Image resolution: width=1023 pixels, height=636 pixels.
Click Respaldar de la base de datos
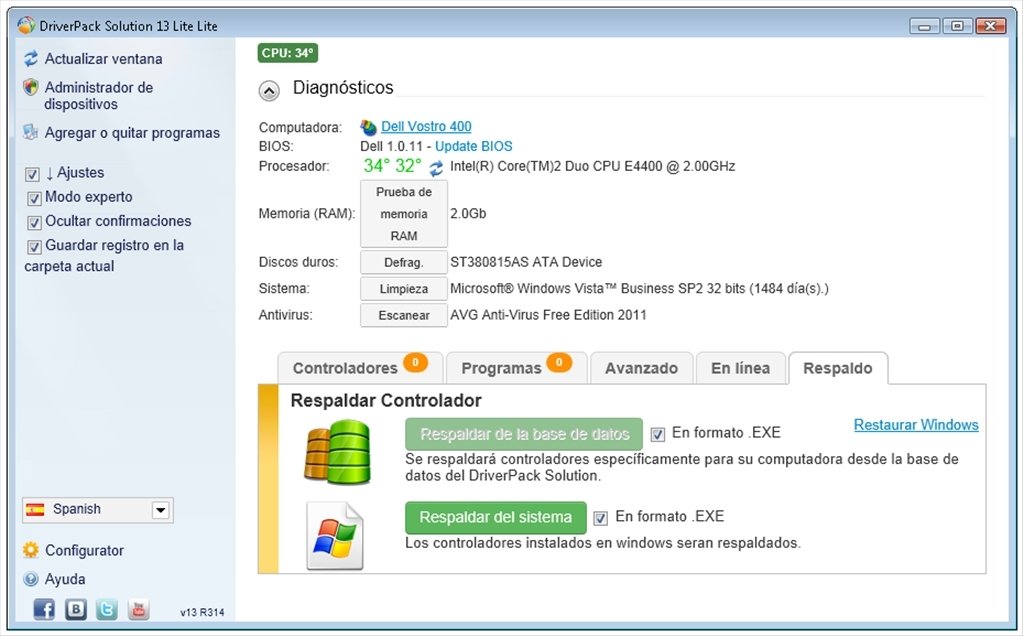[524, 434]
